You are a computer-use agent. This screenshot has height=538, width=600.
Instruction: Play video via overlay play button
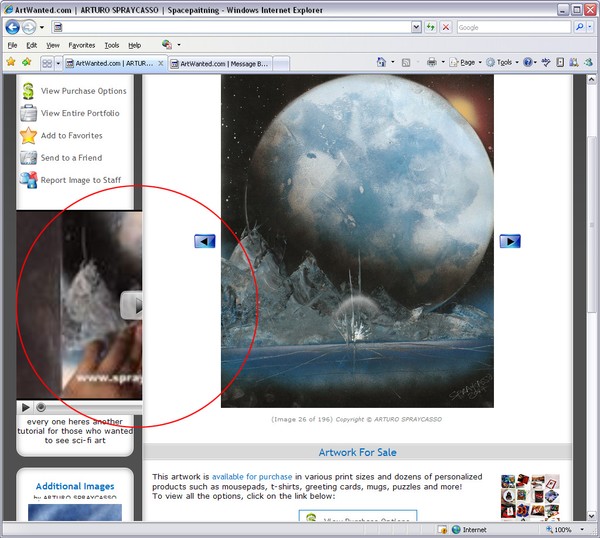(x=131, y=305)
